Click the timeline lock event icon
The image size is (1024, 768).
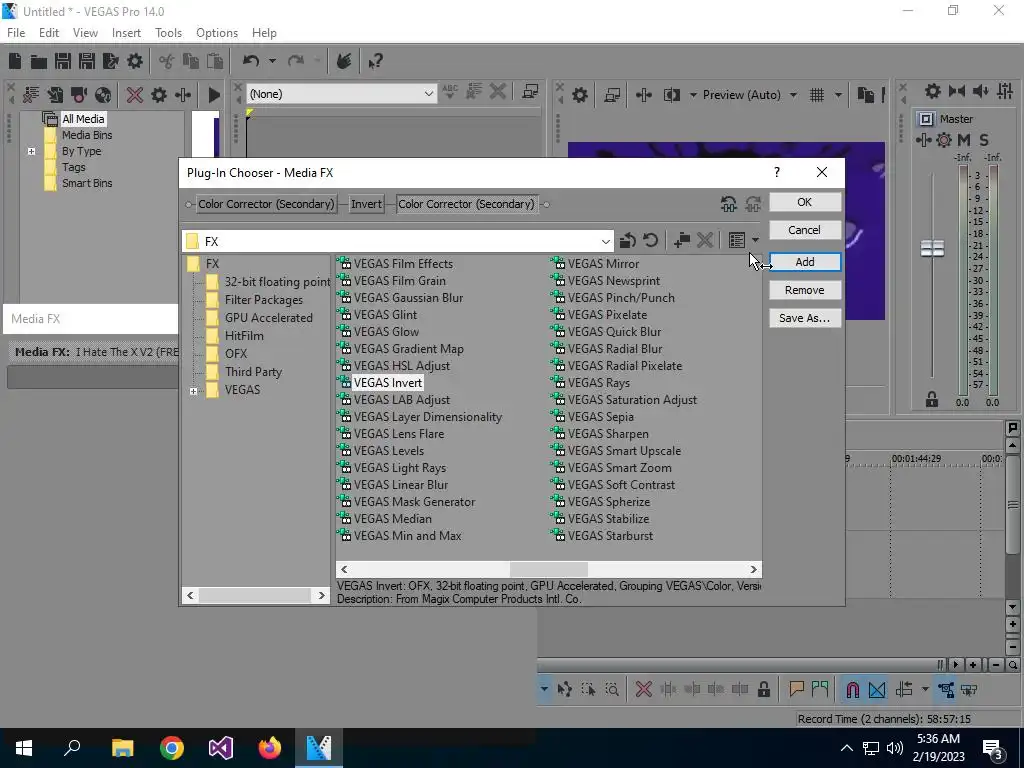(763, 690)
